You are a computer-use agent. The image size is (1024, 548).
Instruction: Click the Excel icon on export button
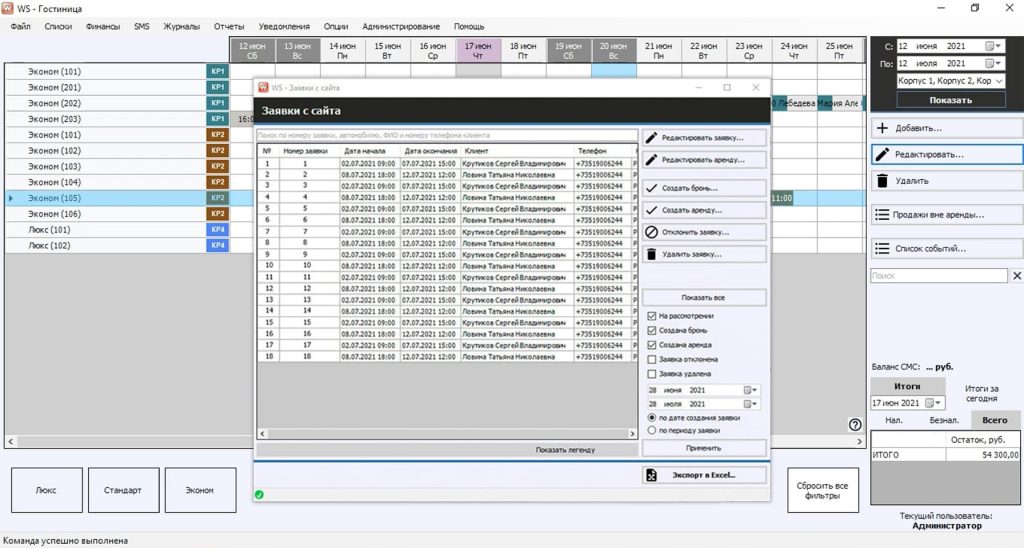651,475
